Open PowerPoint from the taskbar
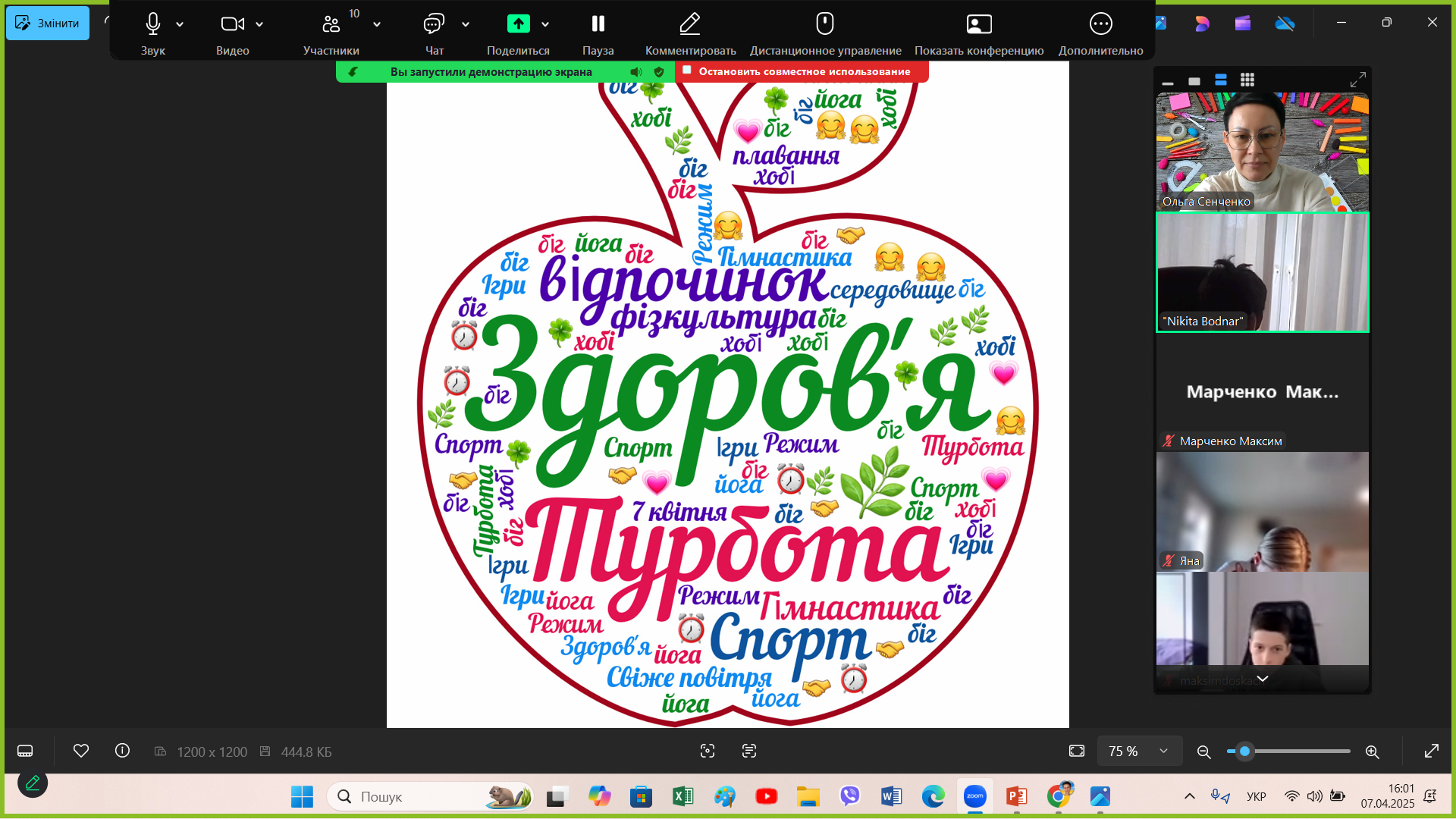1456x819 pixels. pos(1016,796)
